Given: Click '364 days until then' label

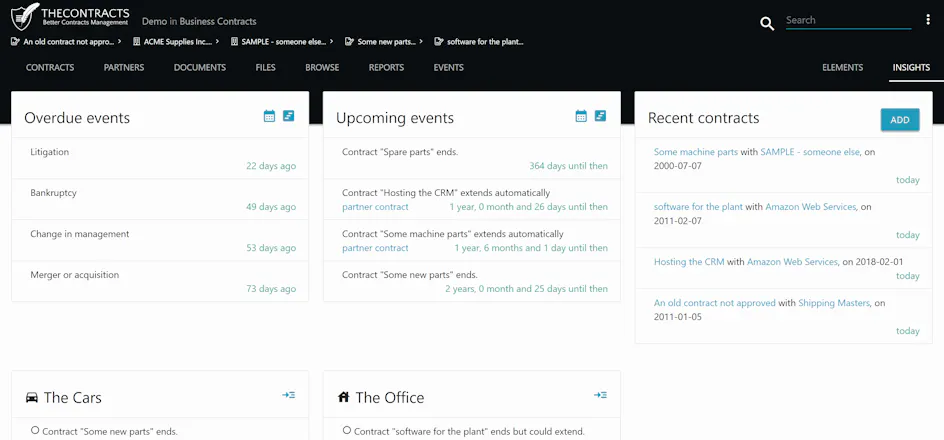Looking at the screenshot, I should tap(568, 166).
